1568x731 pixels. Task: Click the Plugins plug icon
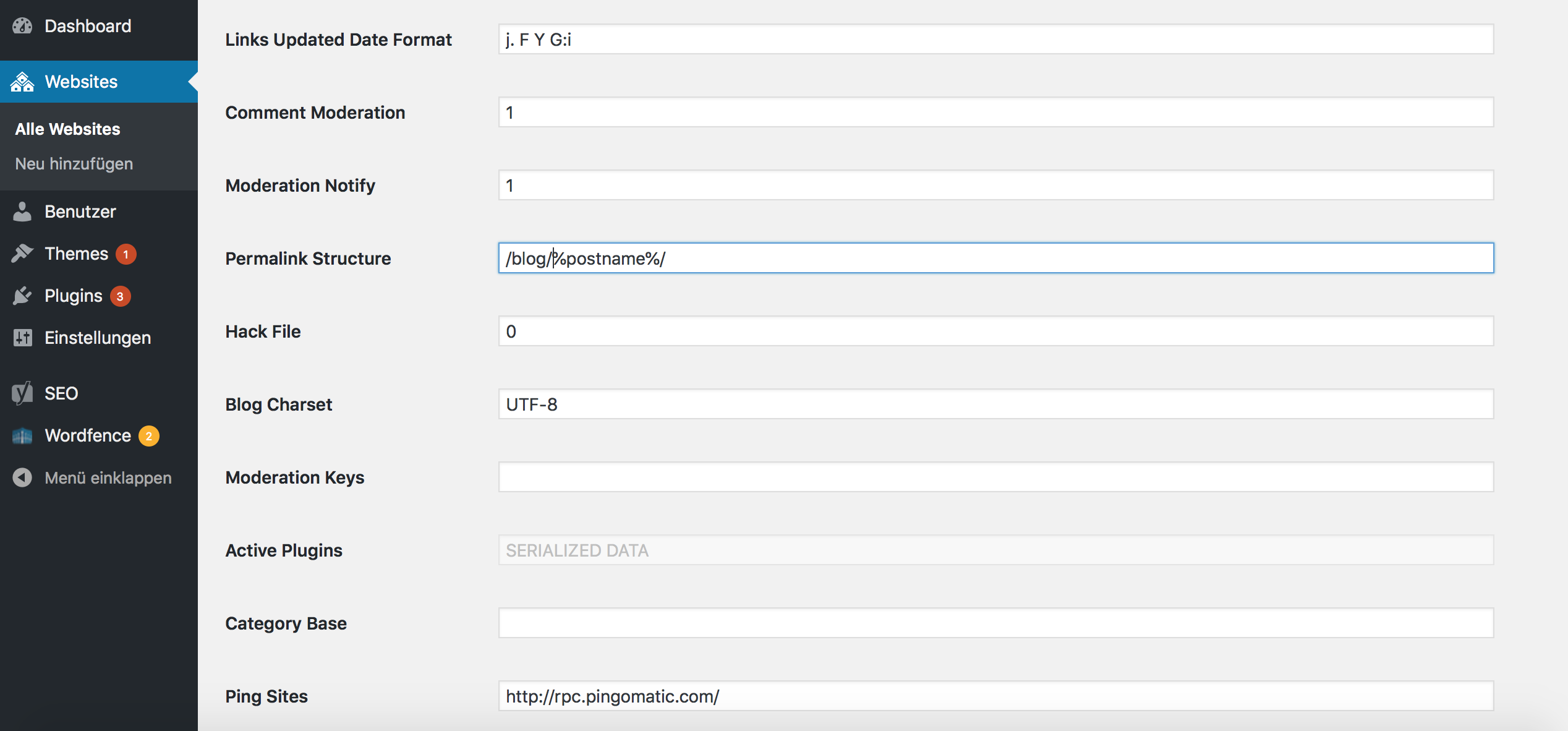click(22, 296)
